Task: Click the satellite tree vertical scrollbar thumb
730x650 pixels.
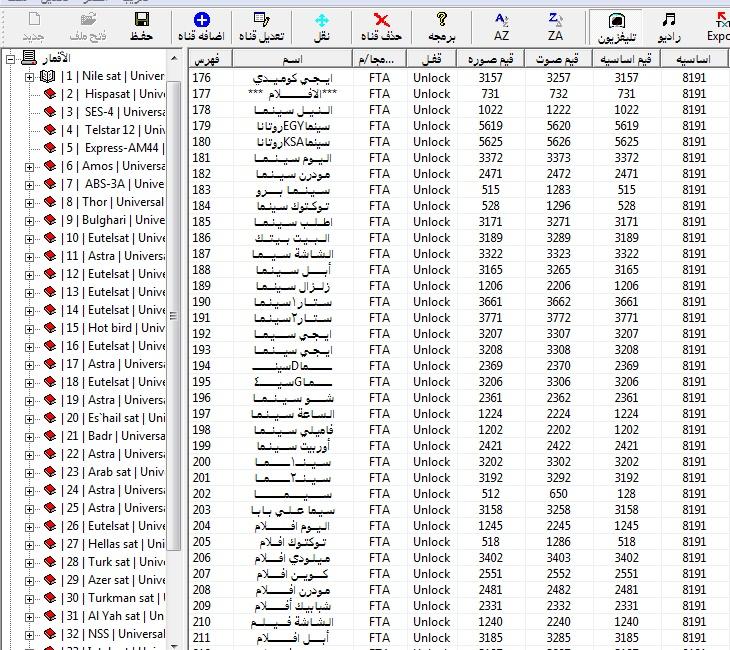Action: pyautogui.click(x=173, y=316)
